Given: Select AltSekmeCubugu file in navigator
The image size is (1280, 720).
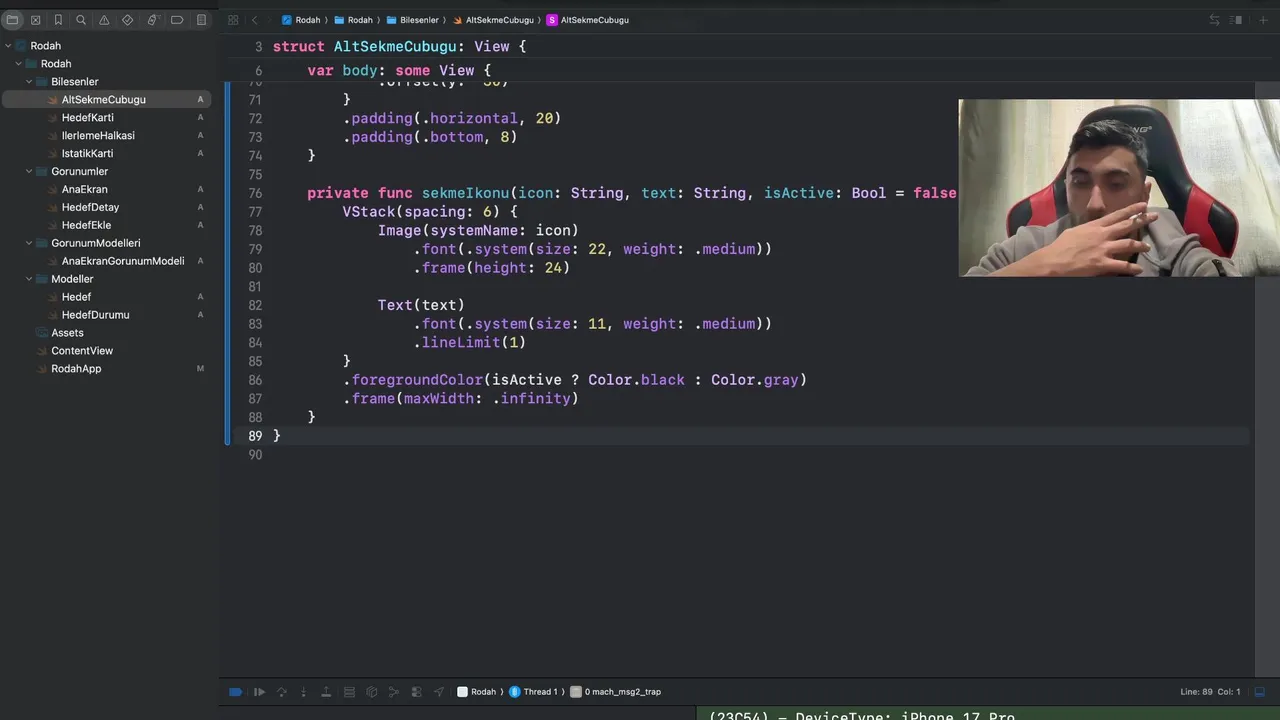Looking at the screenshot, I should pyautogui.click(x=106, y=100).
